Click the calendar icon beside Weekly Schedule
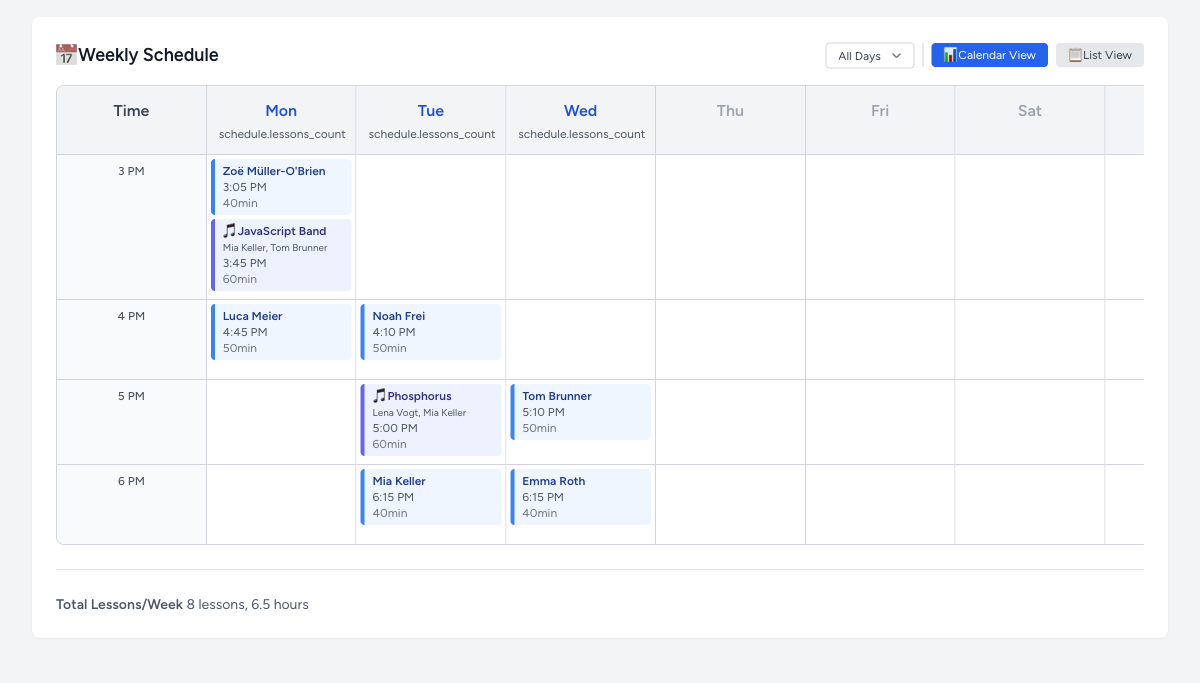The height and width of the screenshot is (683, 1200). (x=66, y=55)
